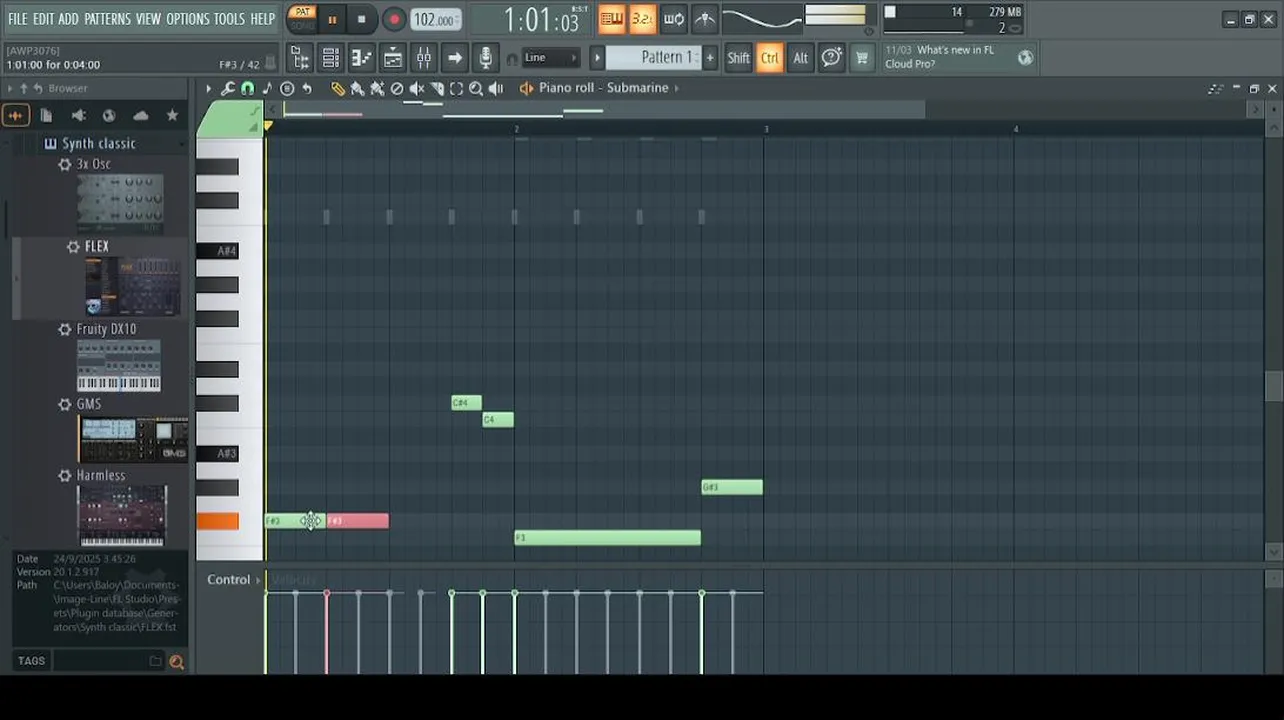The image size is (1284, 720).
Task: Select the Draw pencil tool
Action: [338, 88]
